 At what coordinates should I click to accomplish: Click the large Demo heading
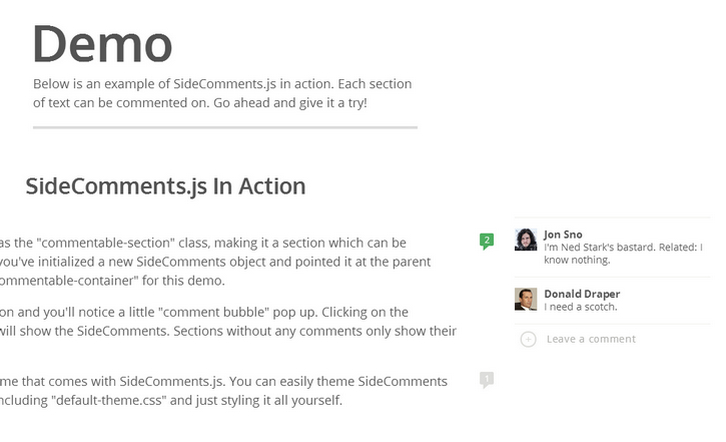[x=102, y=44]
